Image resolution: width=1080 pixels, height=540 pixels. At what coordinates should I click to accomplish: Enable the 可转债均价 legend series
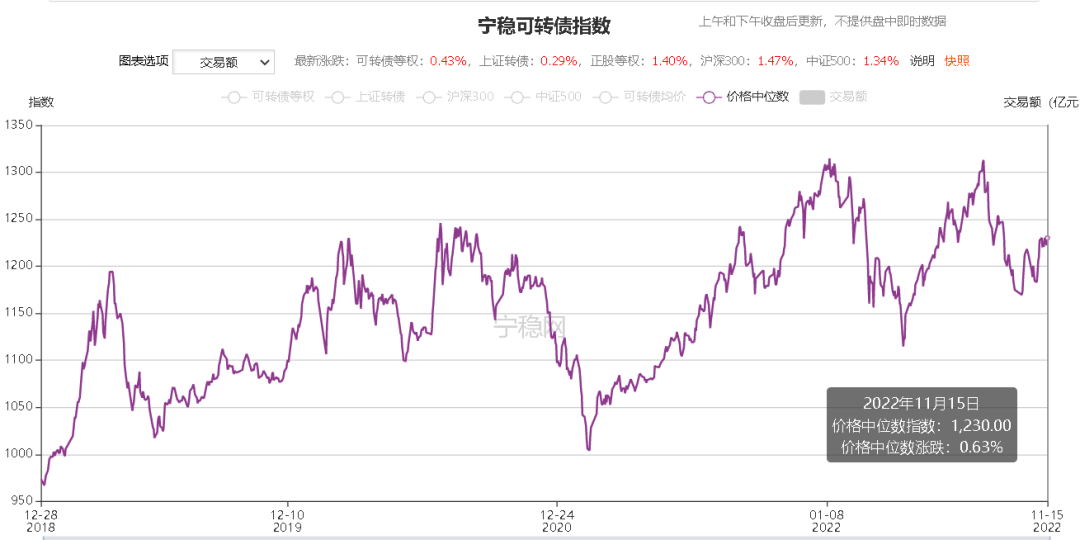point(639,97)
